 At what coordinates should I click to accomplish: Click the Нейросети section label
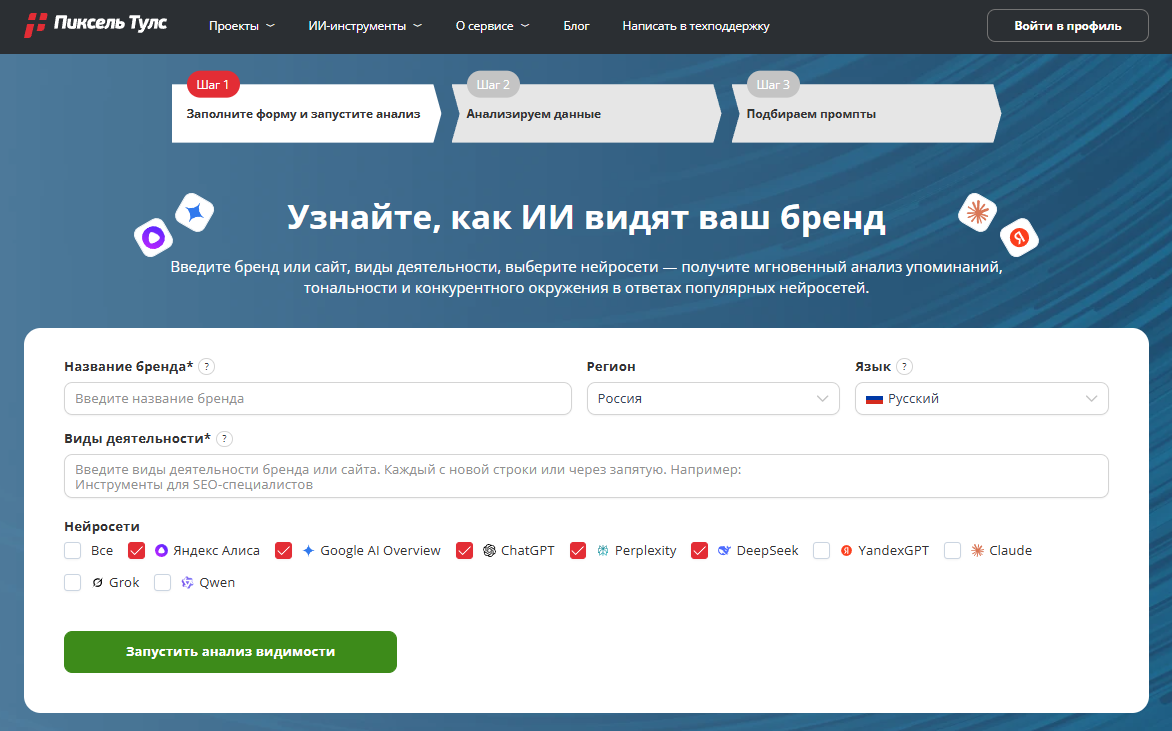tap(102, 526)
